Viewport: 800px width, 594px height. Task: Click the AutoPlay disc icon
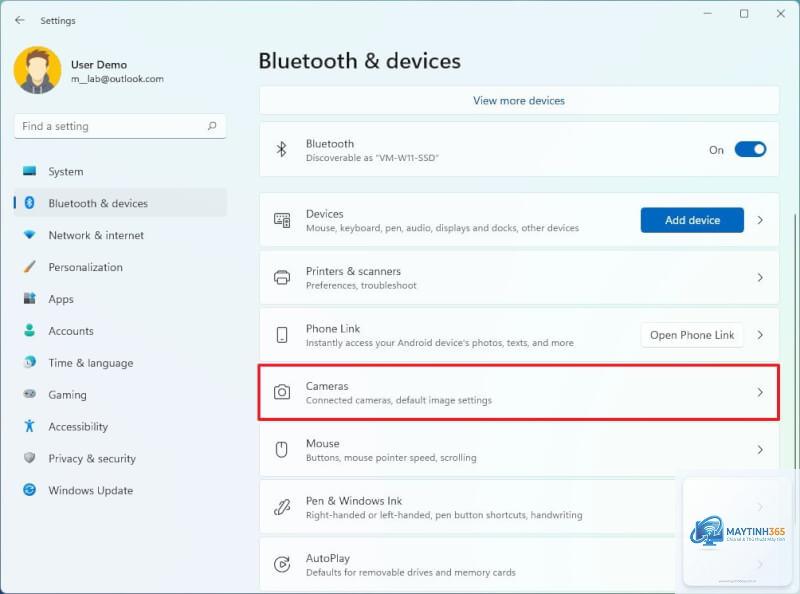tap(282, 564)
